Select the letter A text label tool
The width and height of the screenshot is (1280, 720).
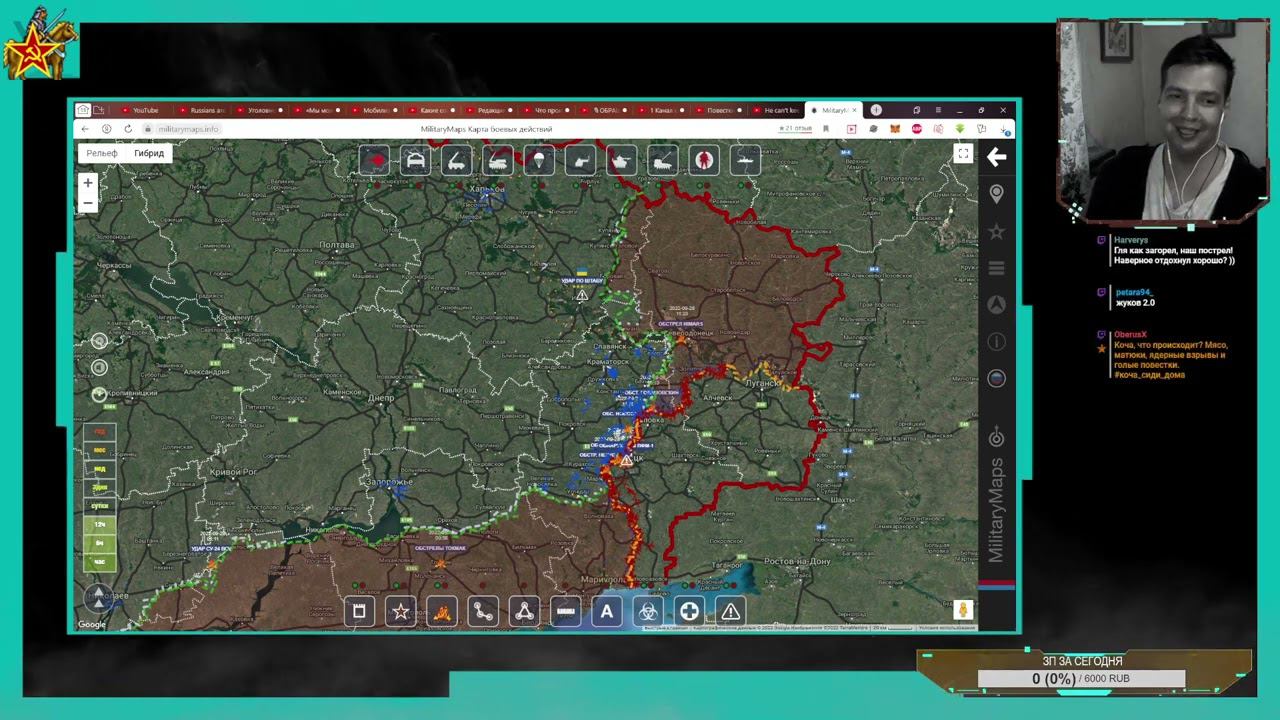(x=607, y=611)
